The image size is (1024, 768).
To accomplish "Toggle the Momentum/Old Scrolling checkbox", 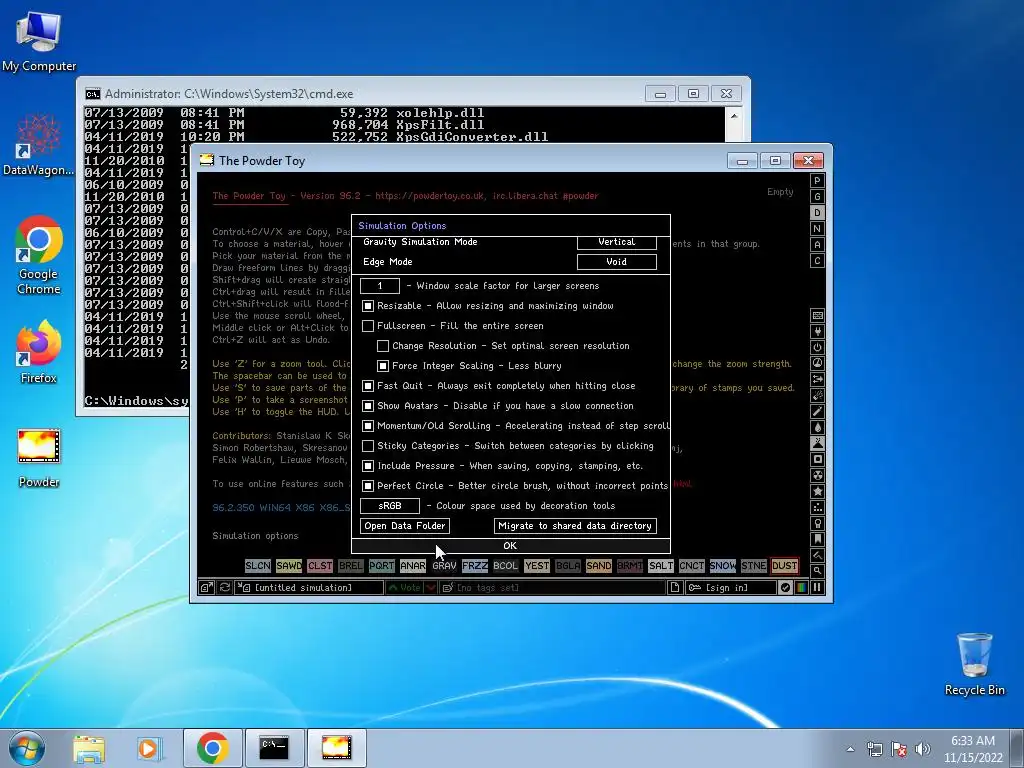I will pos(368,426).
